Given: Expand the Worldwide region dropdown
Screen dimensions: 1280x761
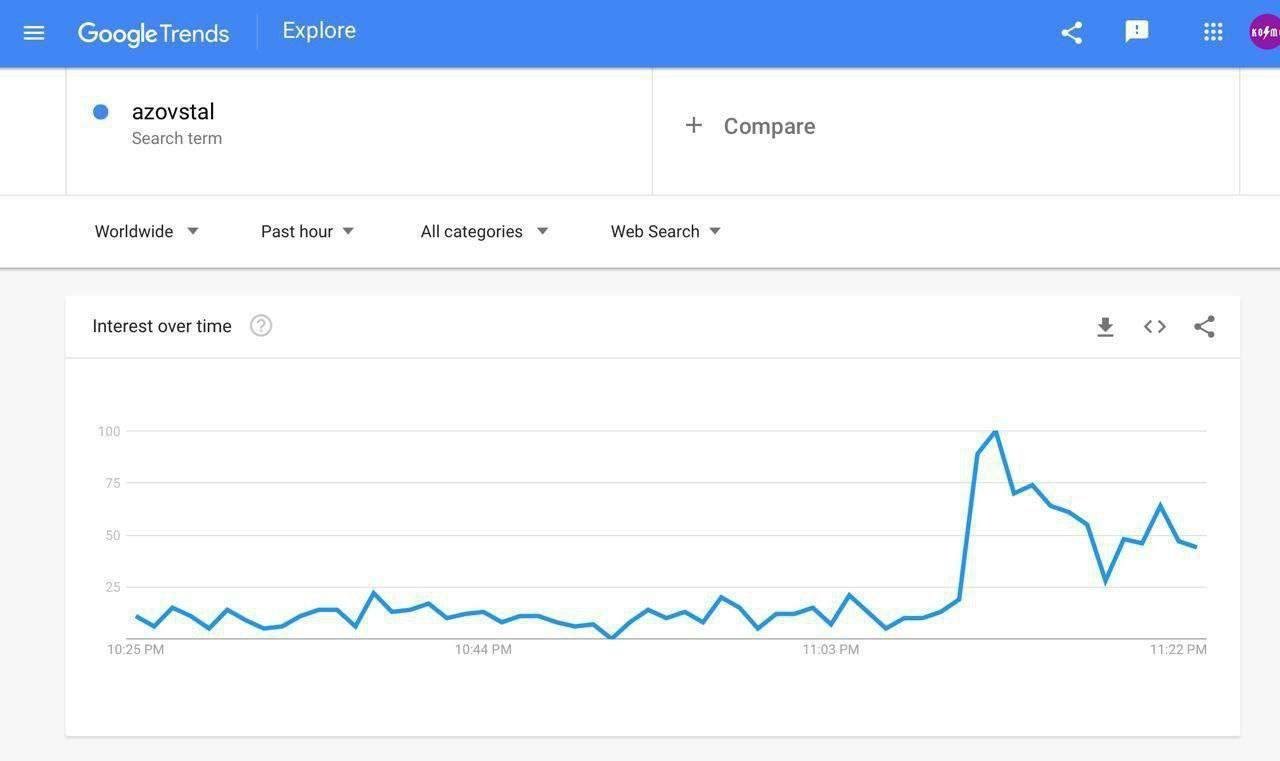Looking at the screenshot, I should [x=147, y=231].
